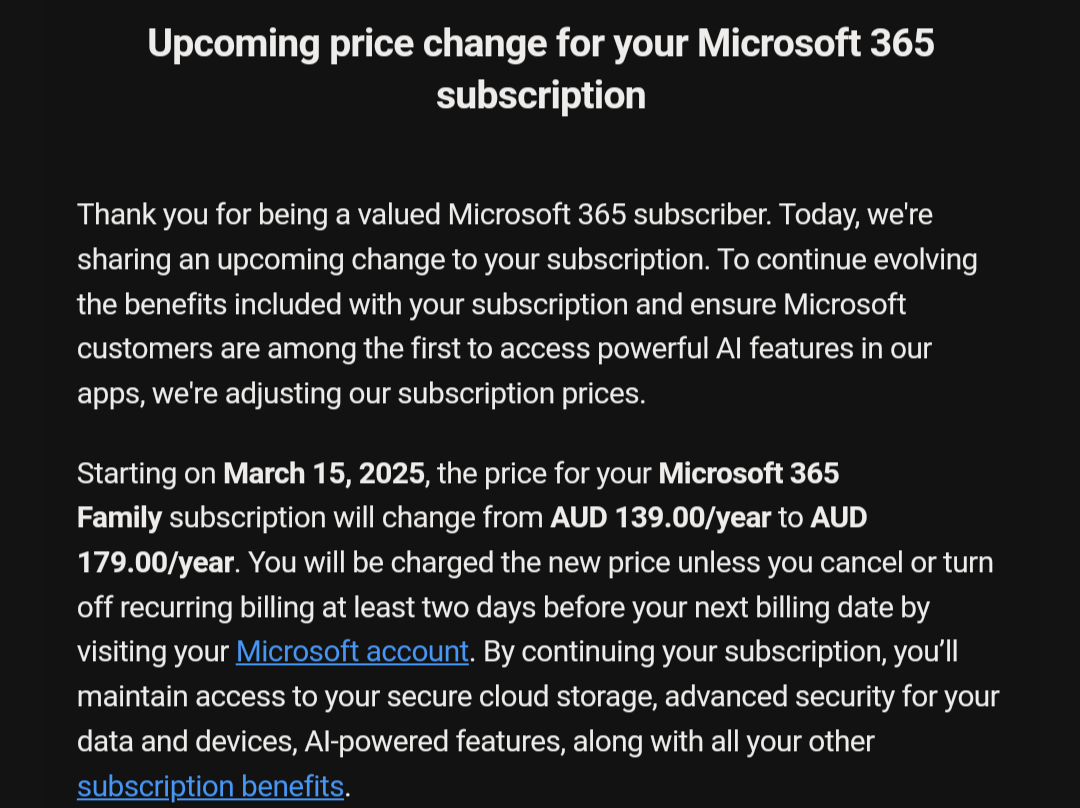
Task: Open the "Microsoft account" link
Action: pos(352,652)
